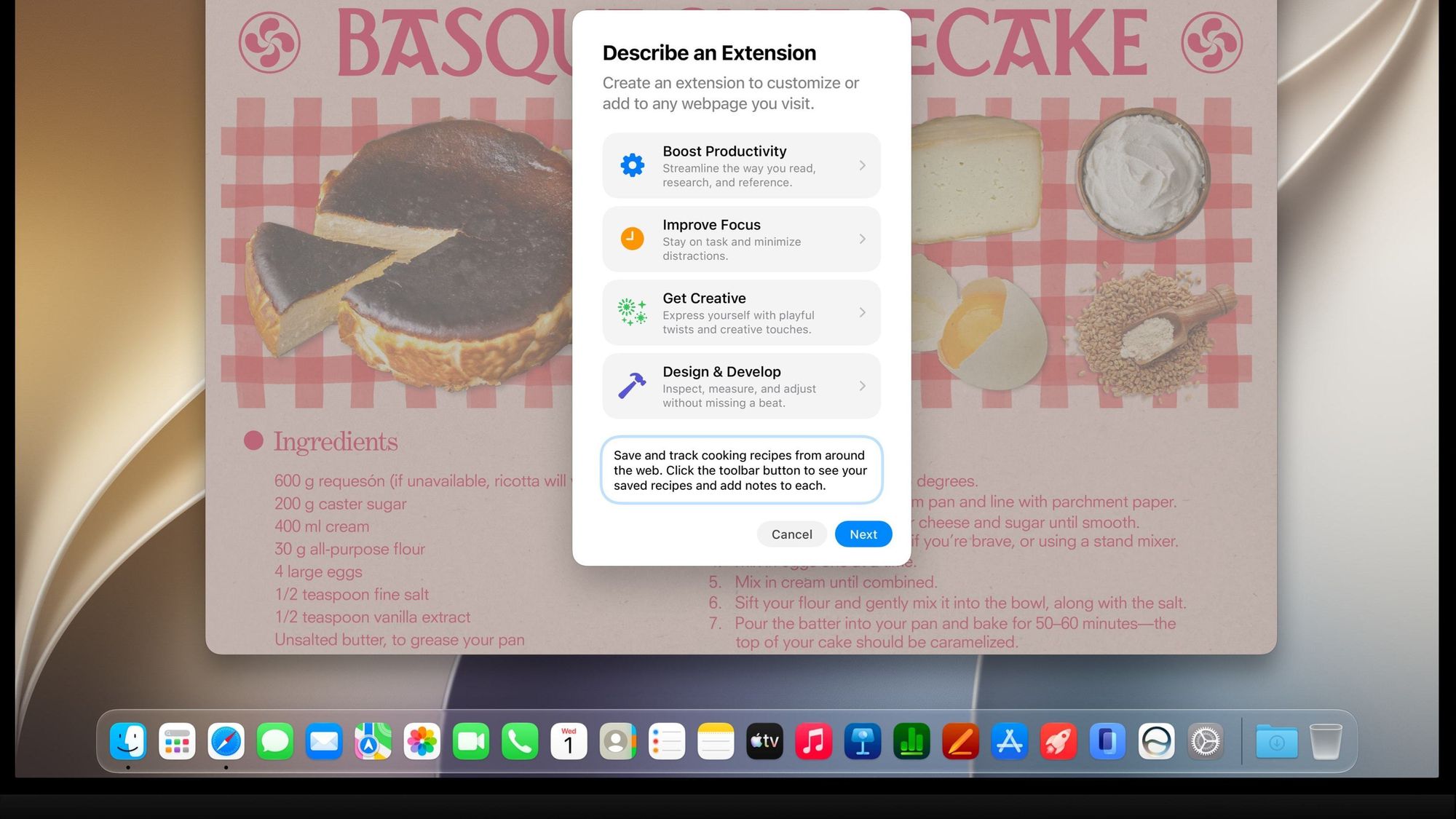Click "1/2 teaspoon vanilla extract" line

coord(372,617)
